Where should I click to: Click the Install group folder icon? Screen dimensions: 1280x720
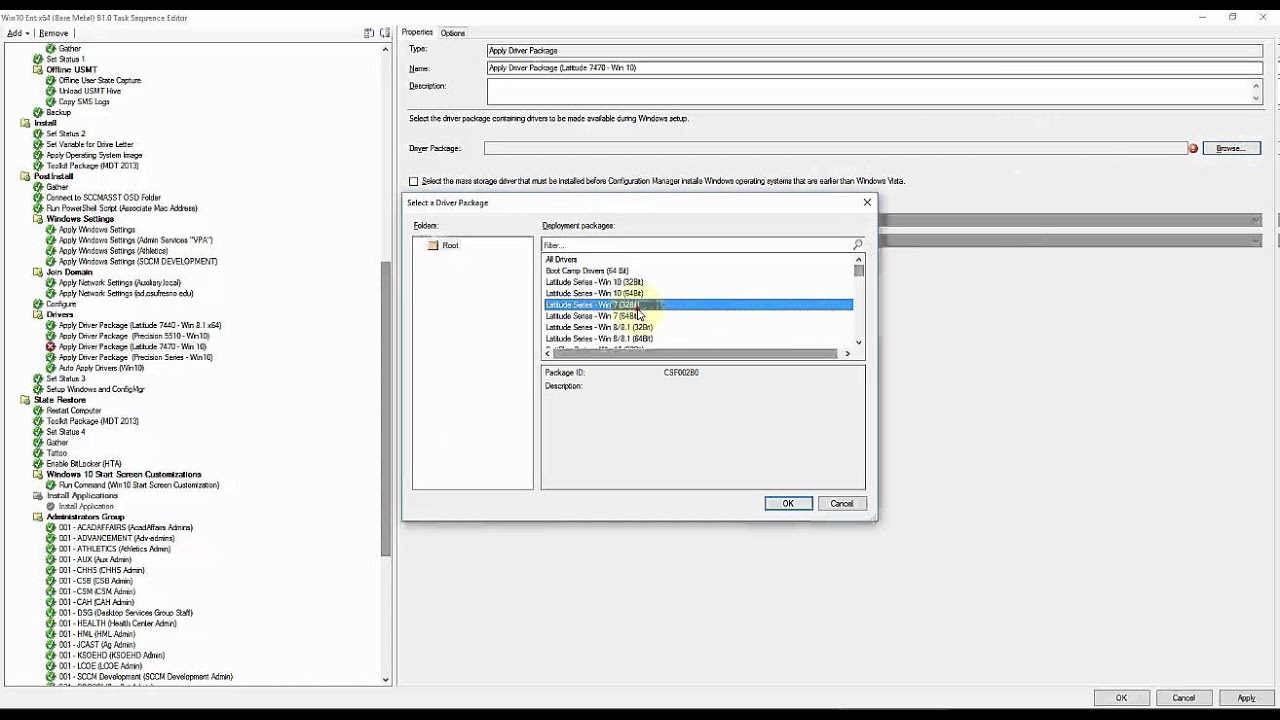[26, 123]
